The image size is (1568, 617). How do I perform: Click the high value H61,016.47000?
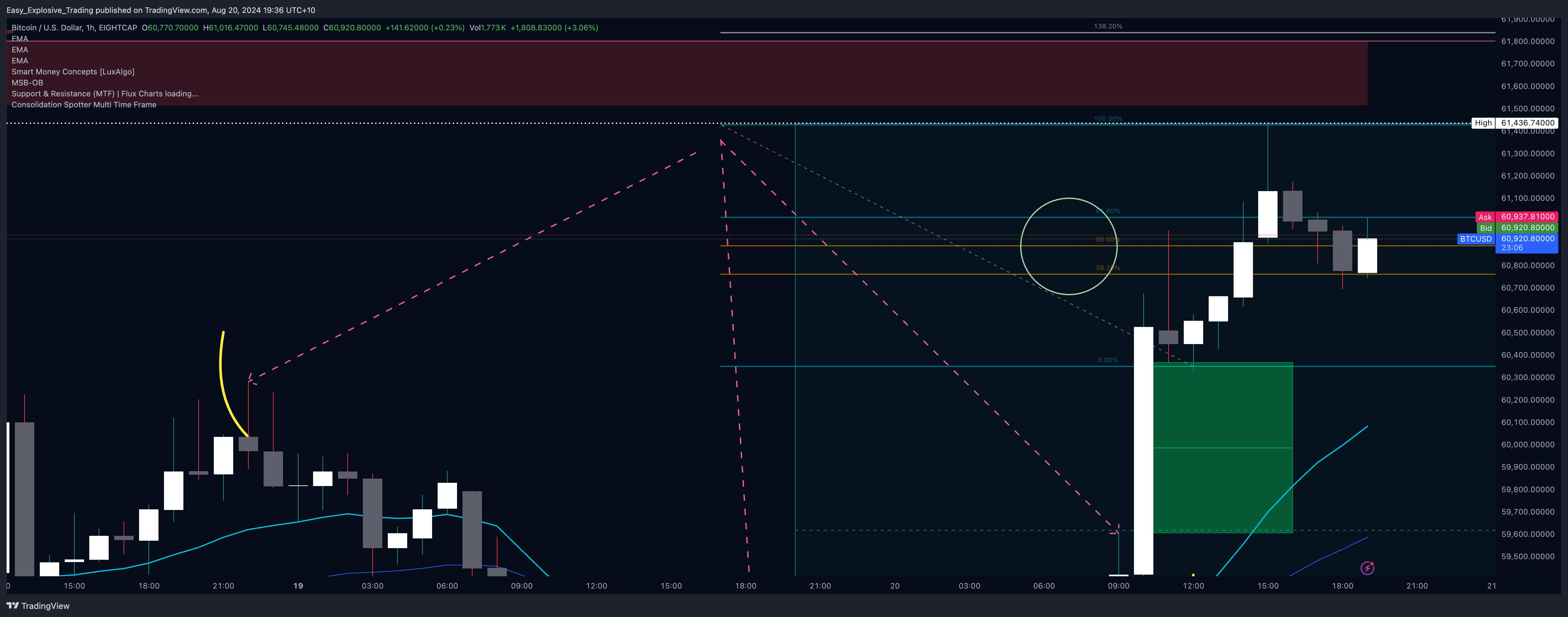[x=230, y=27]
